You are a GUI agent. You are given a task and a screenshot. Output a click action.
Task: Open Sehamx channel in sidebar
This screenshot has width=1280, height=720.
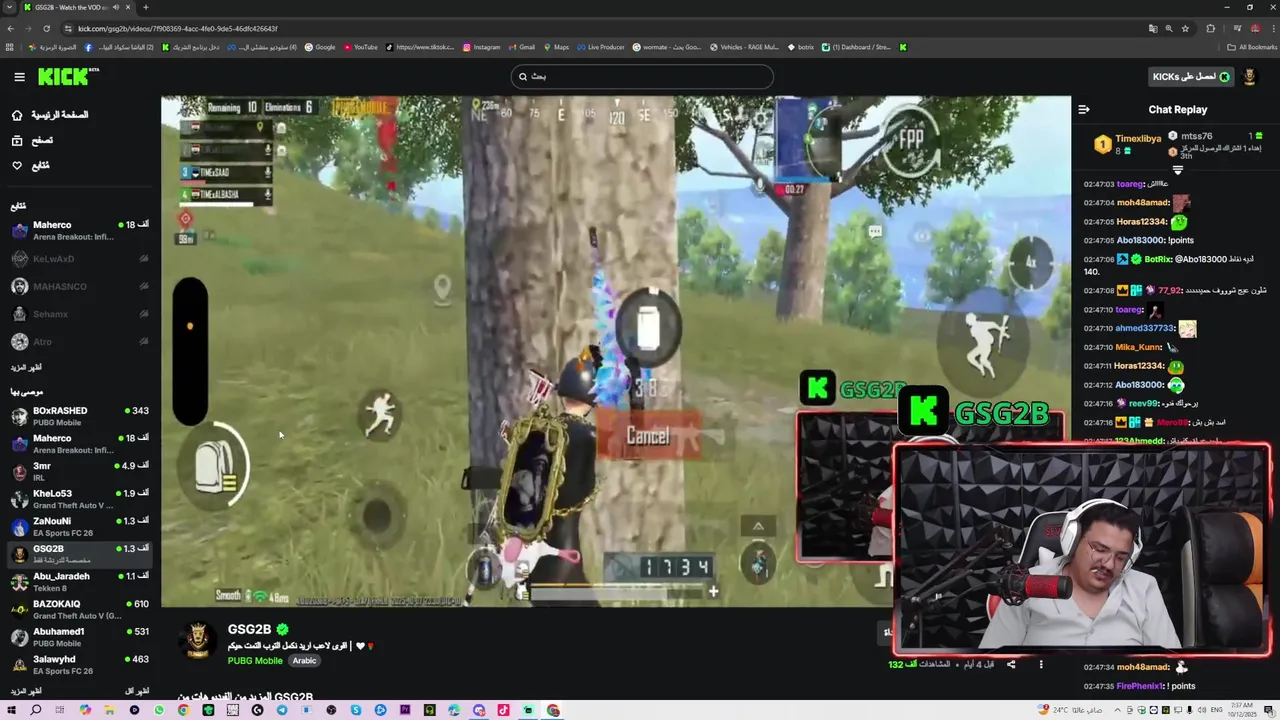[x=80, y=314]
